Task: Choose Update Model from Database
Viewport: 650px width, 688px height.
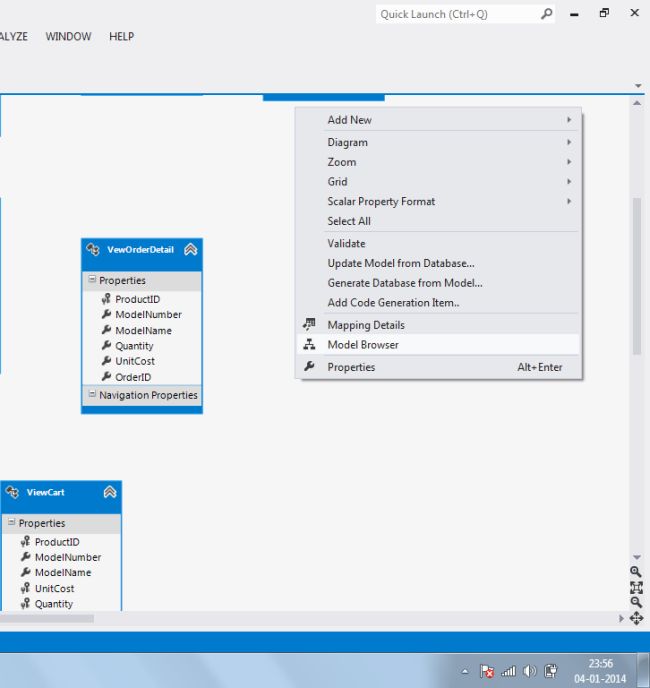Action: (438, 263)
